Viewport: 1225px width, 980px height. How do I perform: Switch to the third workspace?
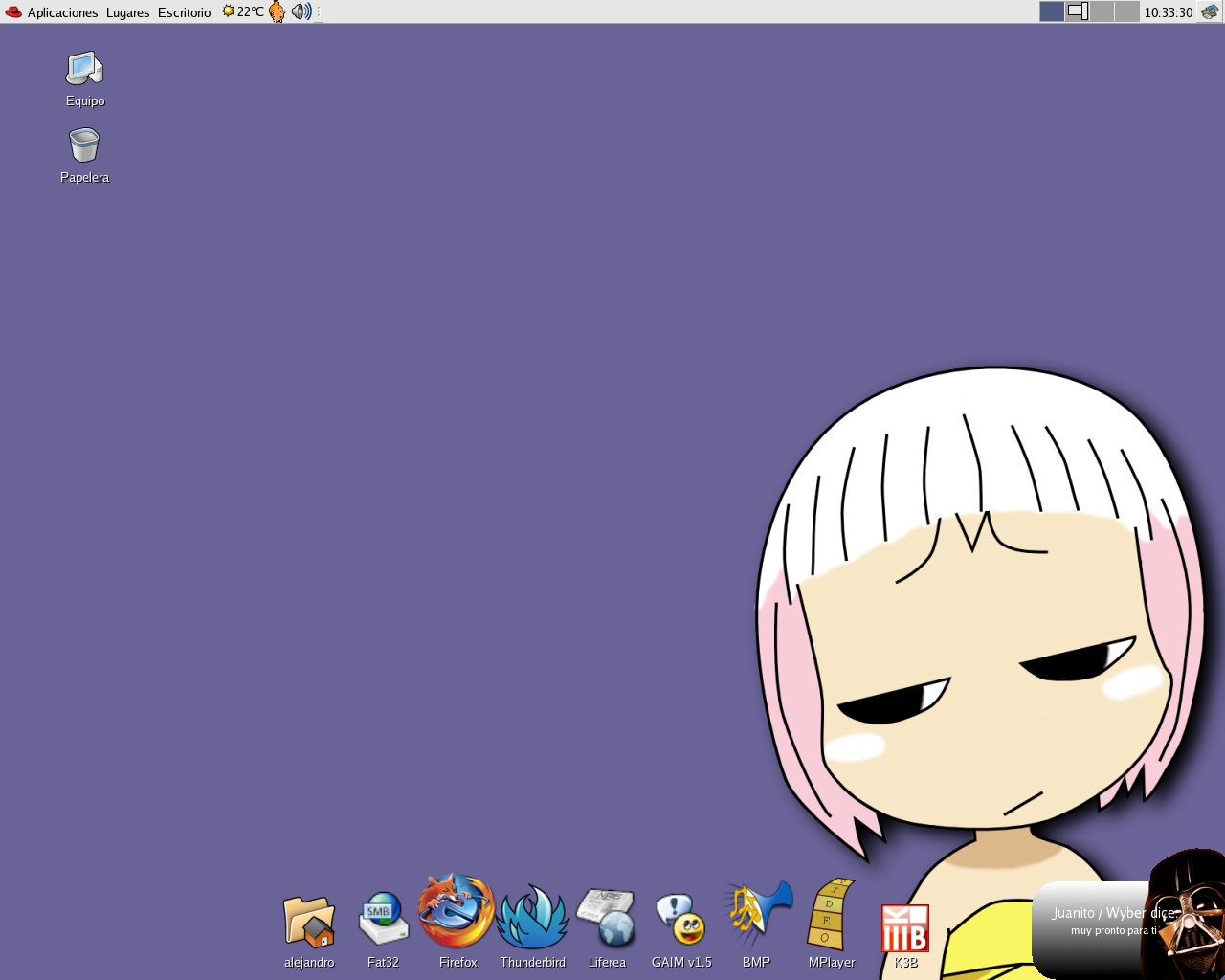point(1102,11)
